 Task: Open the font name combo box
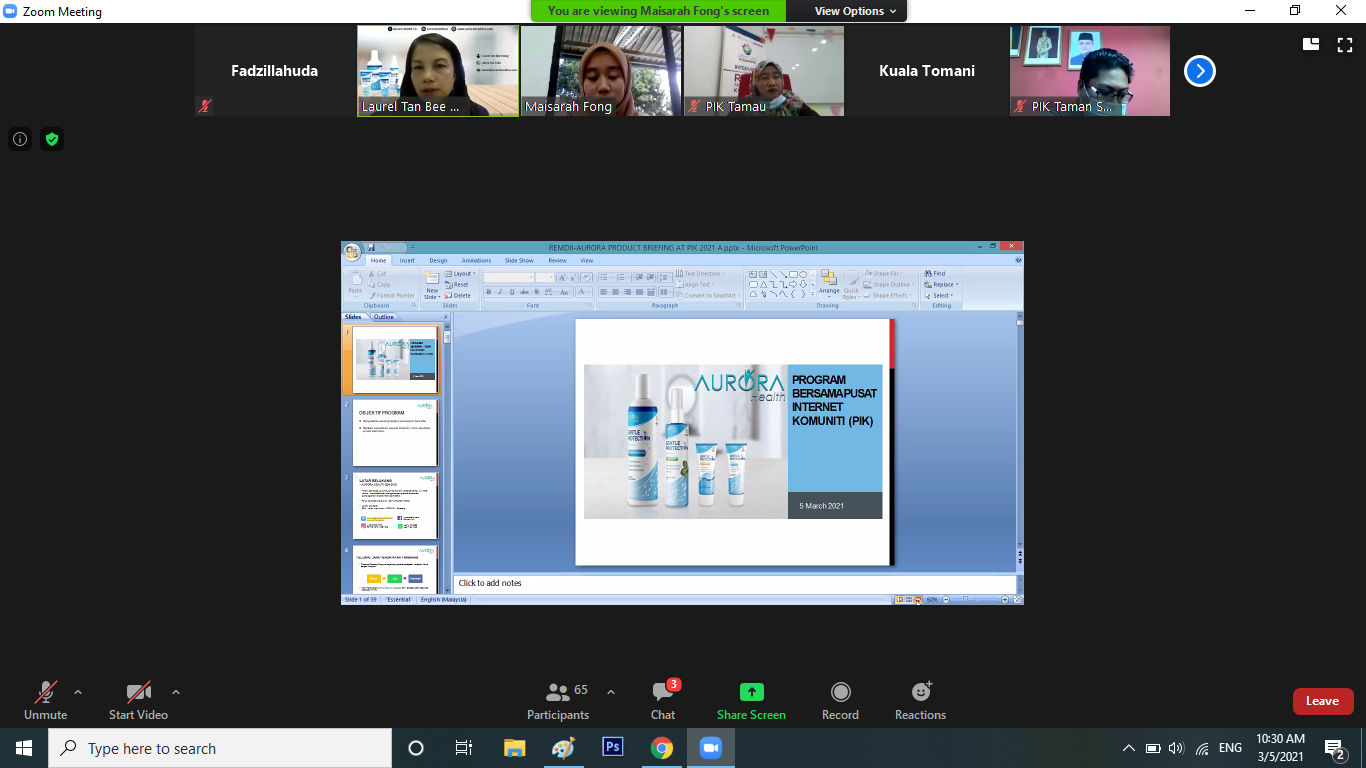tap(509, 277)
